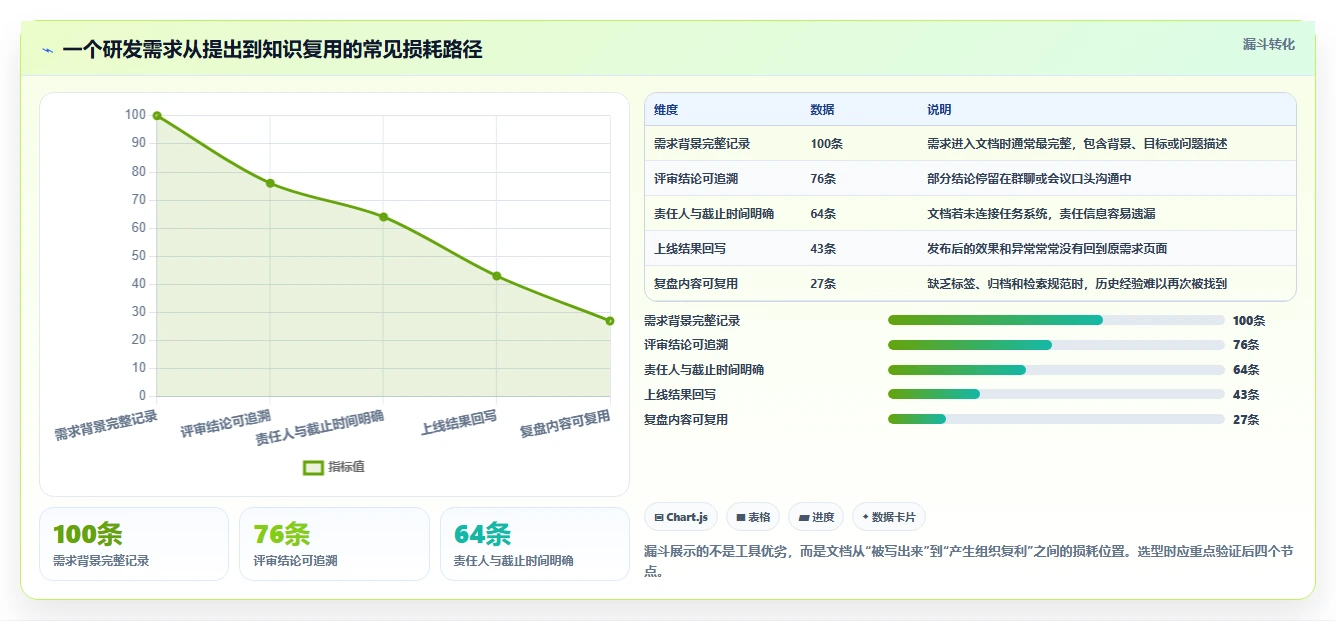Click the footer note starting 漏斗展示的不是工具优劣

click(x=969, y=562)
